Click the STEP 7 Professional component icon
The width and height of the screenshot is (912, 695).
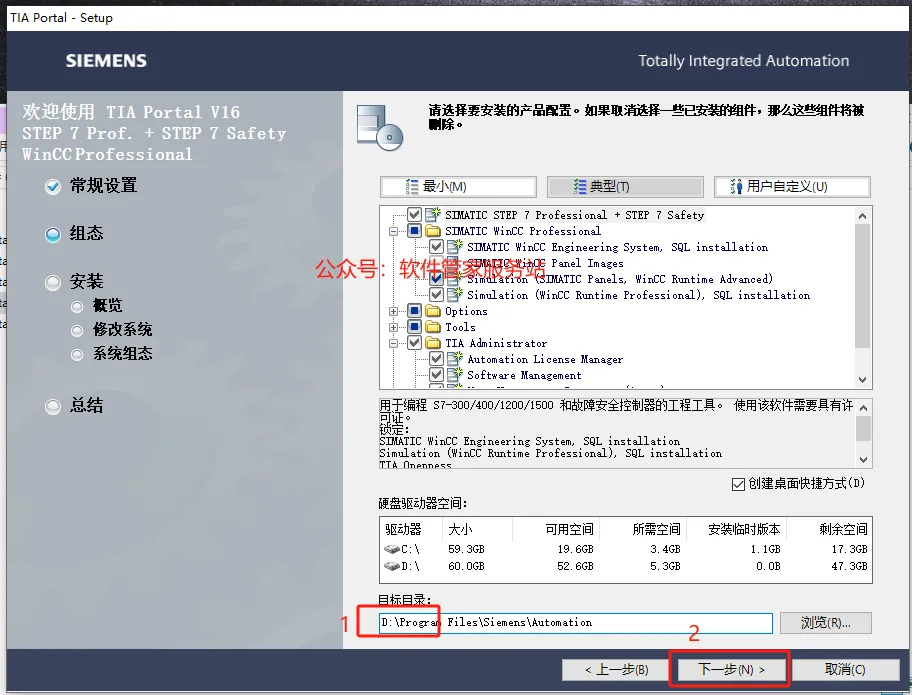tap(433, 215)
